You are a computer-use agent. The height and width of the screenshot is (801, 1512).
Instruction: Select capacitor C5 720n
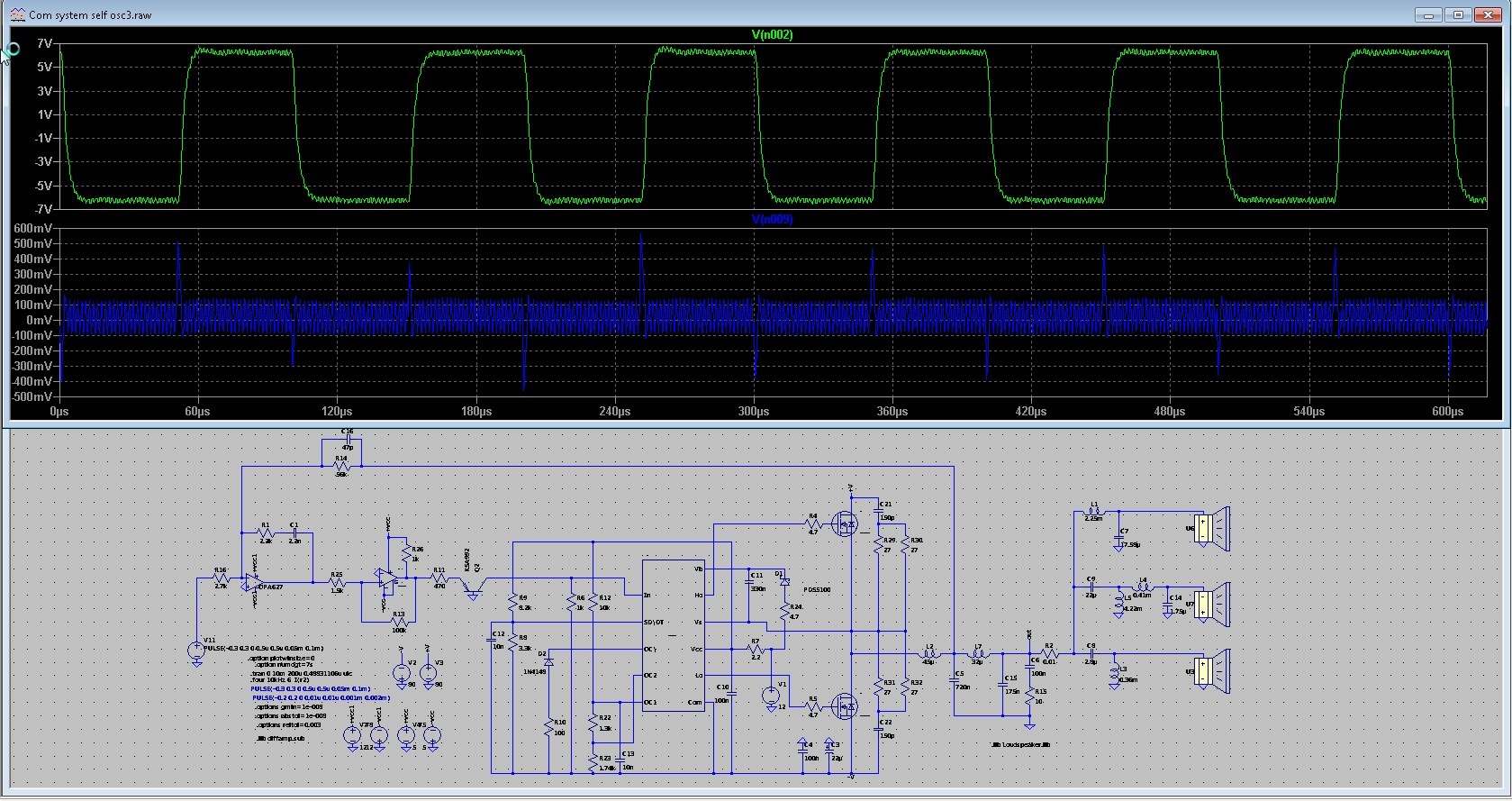[x=954, y=680]
